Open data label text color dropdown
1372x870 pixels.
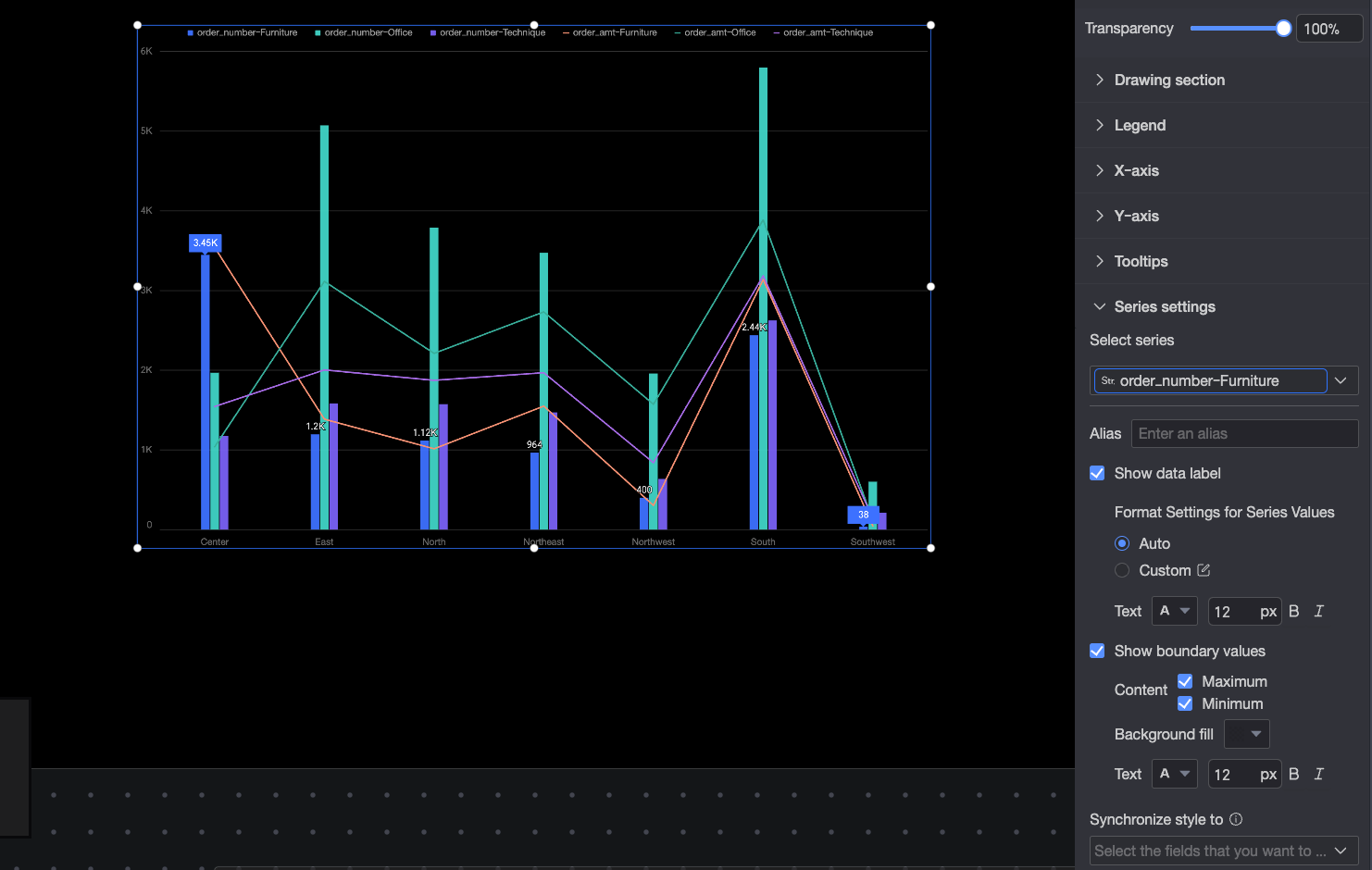click(x=1175, y=611)
